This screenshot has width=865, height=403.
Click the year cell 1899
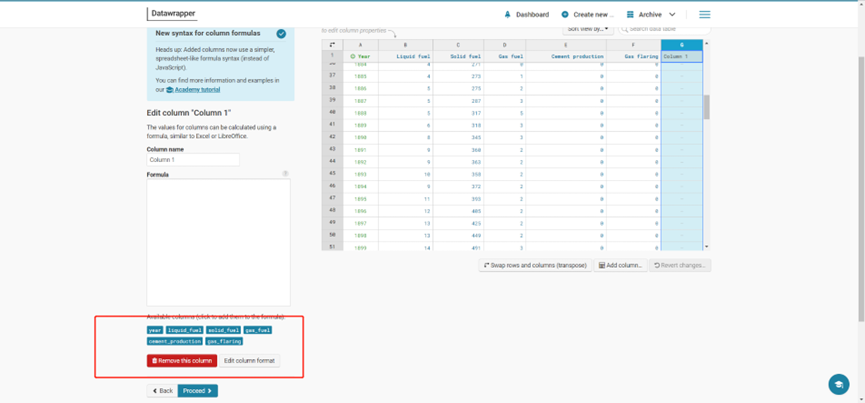(x=360, y=248)
